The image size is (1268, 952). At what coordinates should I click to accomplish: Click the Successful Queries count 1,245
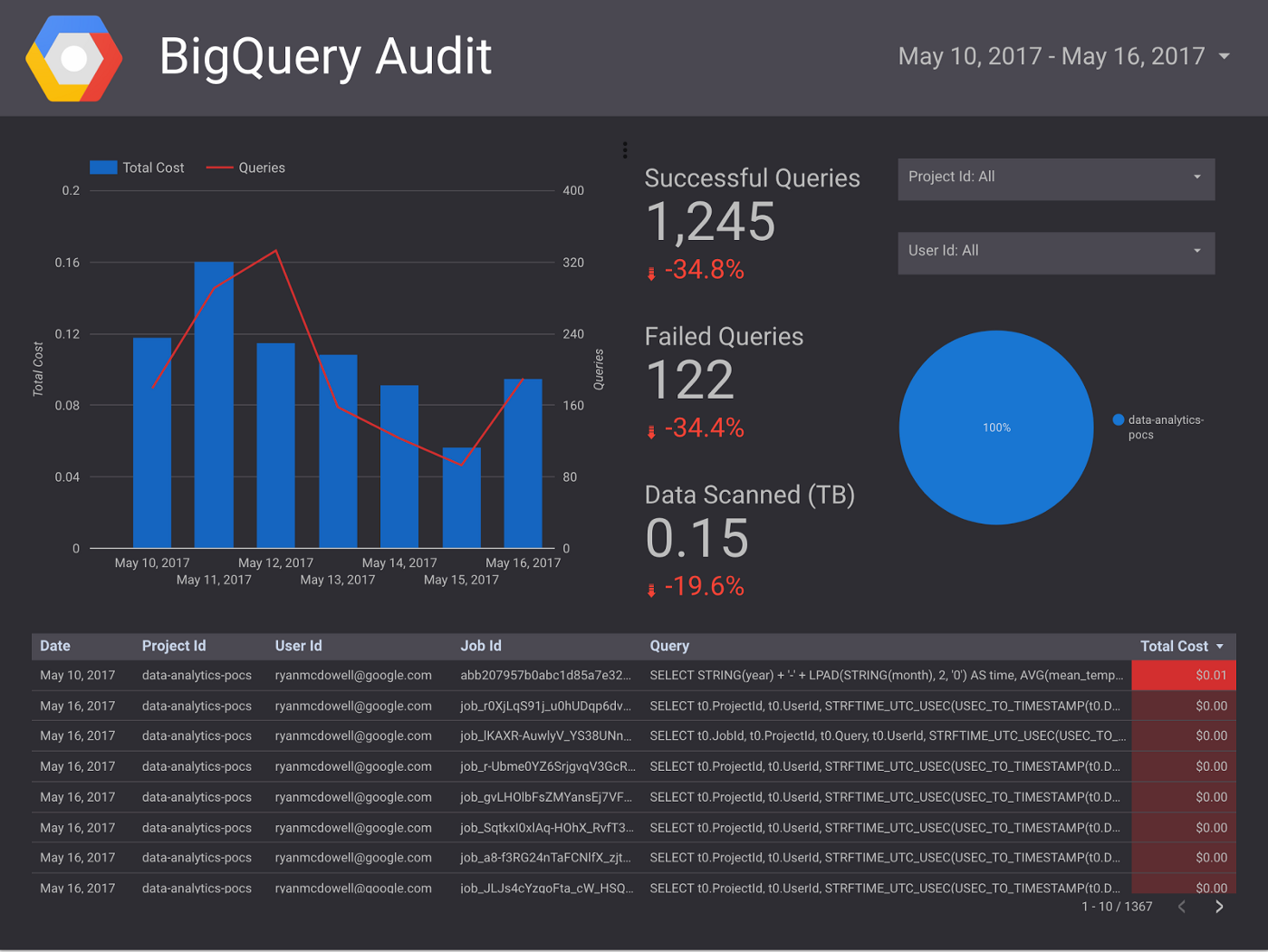710,222
